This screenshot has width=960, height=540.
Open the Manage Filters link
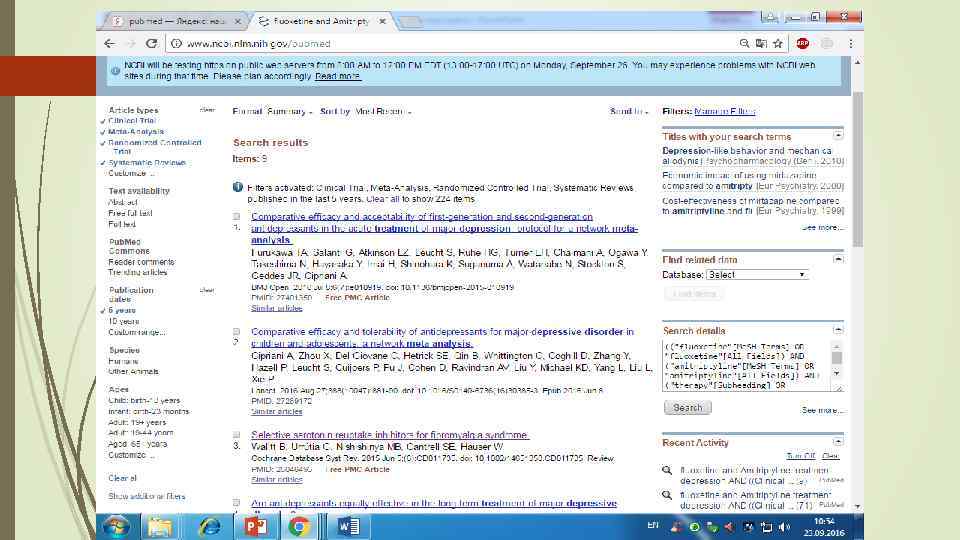(x=725, y=111)
